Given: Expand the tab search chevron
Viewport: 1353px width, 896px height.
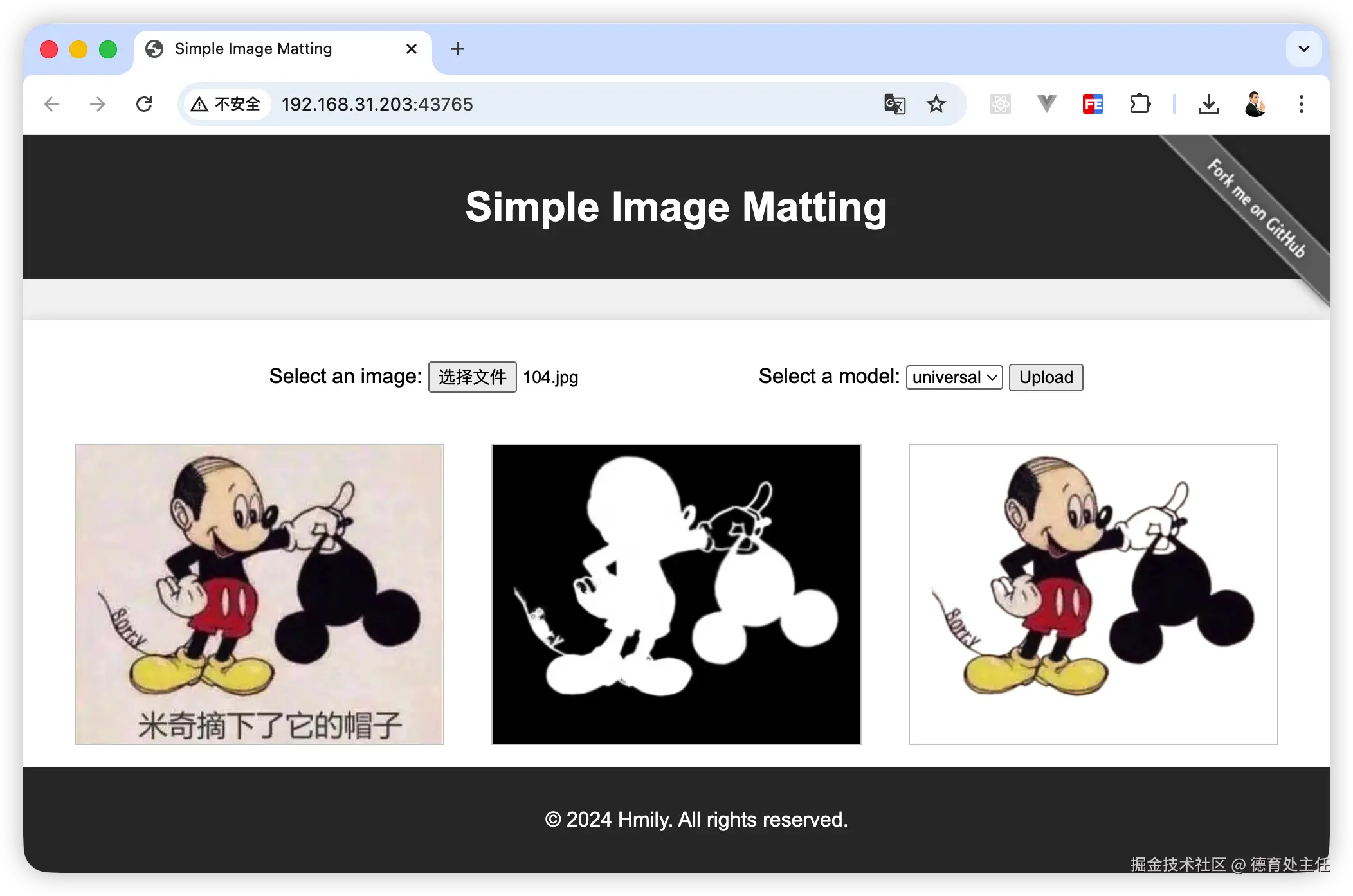Looking at the screenshot, I should coord(1303,49).
